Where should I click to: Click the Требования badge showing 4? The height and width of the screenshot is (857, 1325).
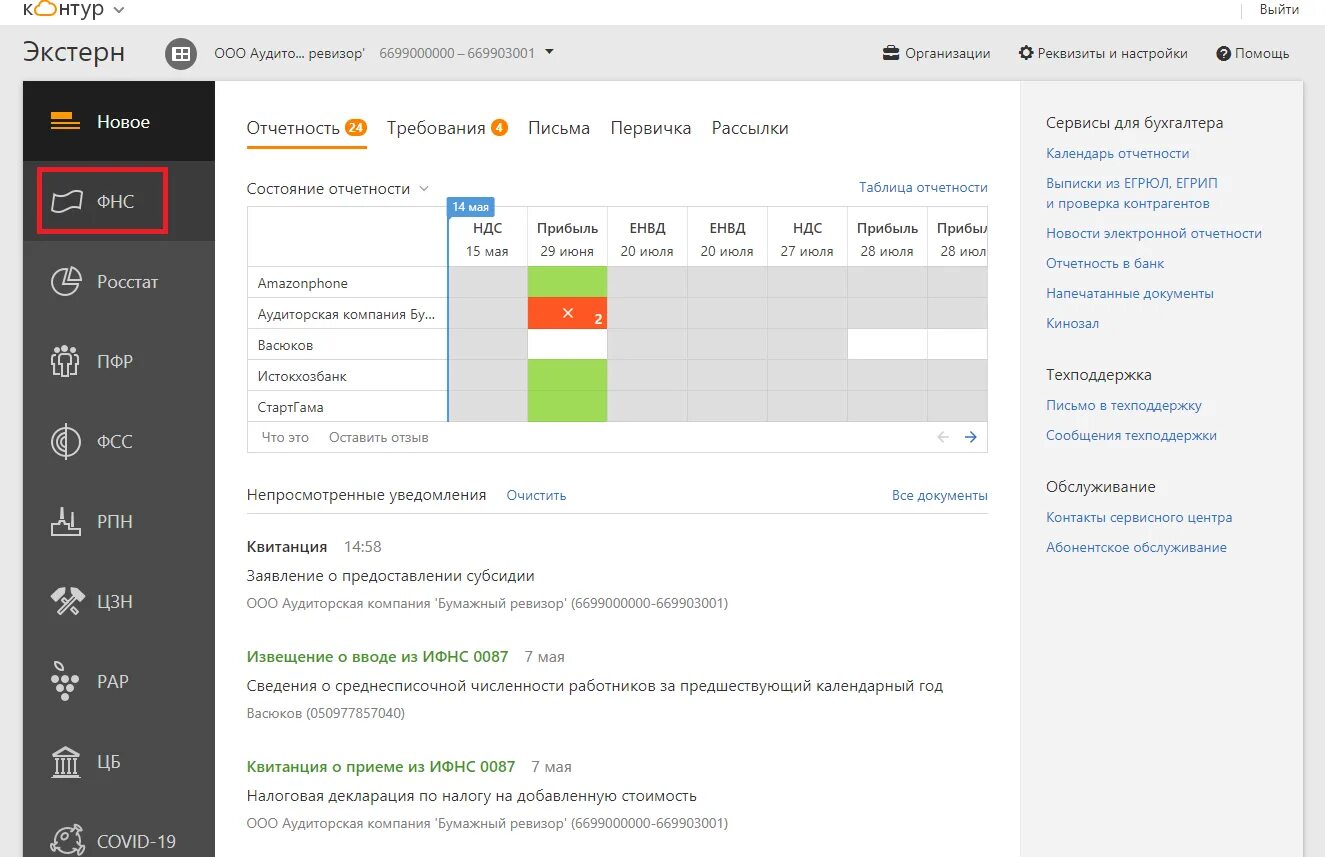[x=499, y=127]
